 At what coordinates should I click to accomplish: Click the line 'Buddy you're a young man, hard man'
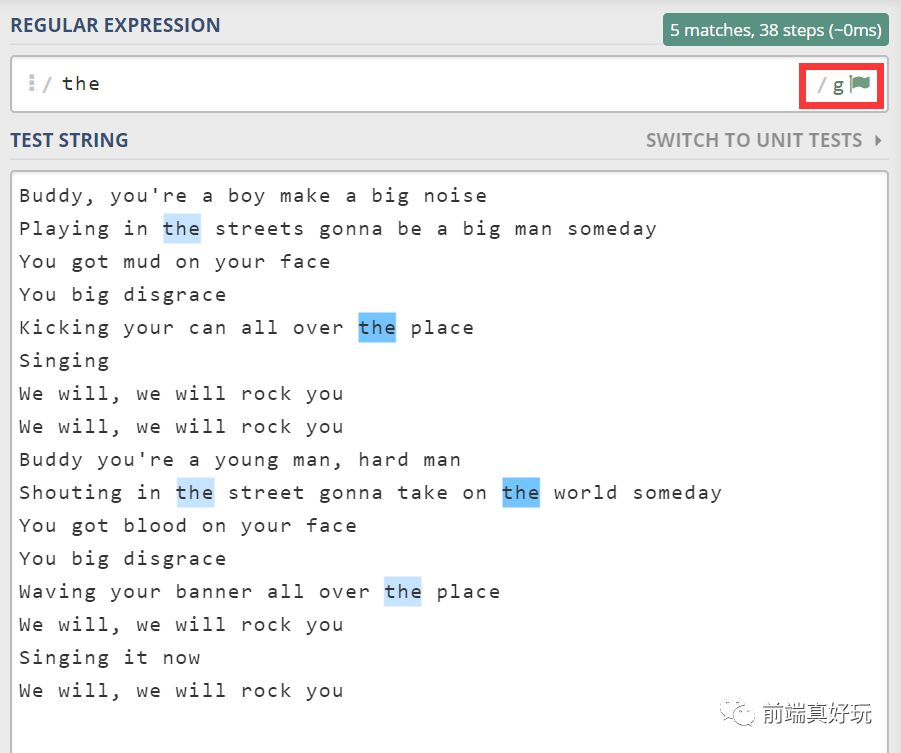(x=240, y=460)
